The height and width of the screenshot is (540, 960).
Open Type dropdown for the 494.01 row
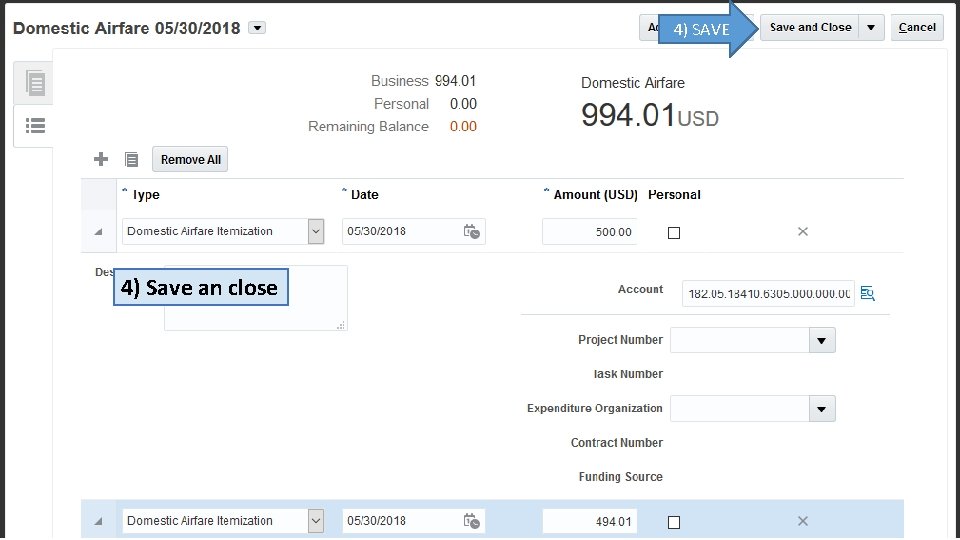tap(316, 521)
